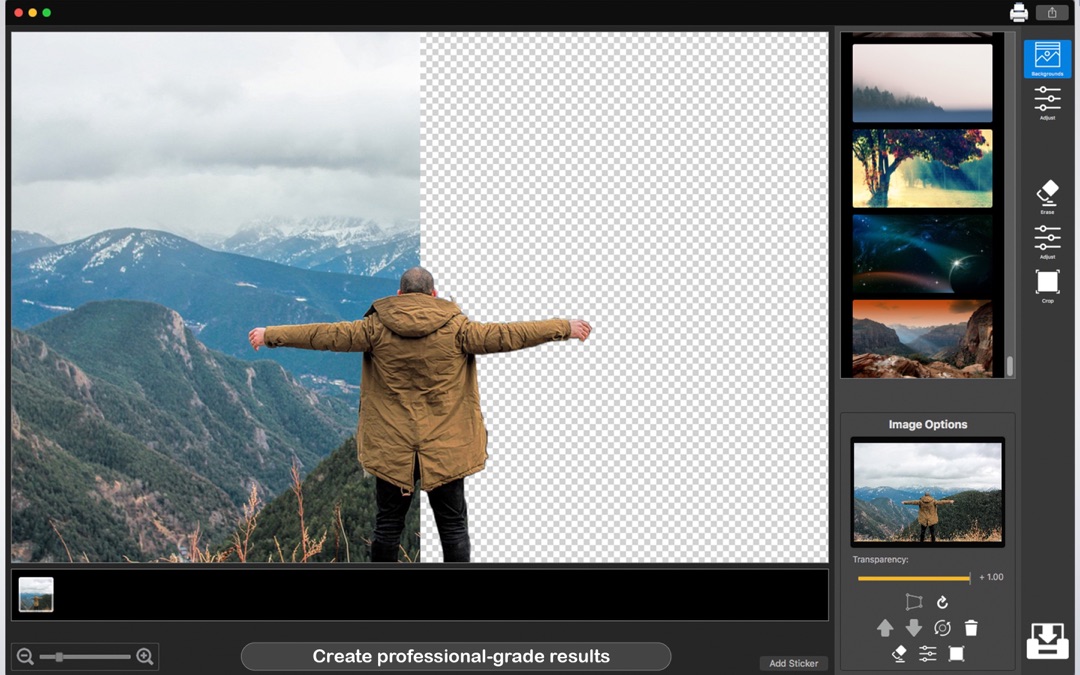Click the eraser icon in Image Options
The image size is (1080, 675).
click(x=899, y=653)
